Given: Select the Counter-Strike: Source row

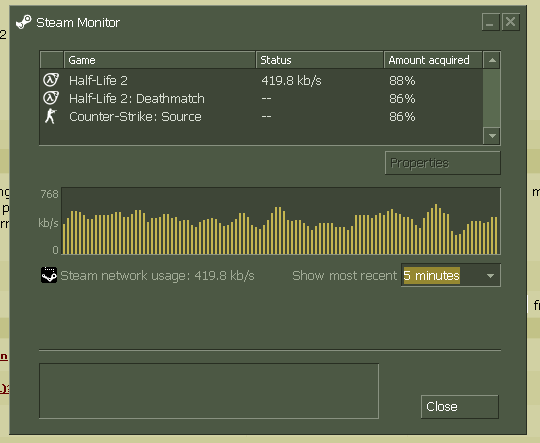Looking at the screenshot, I should coord(261,117).
